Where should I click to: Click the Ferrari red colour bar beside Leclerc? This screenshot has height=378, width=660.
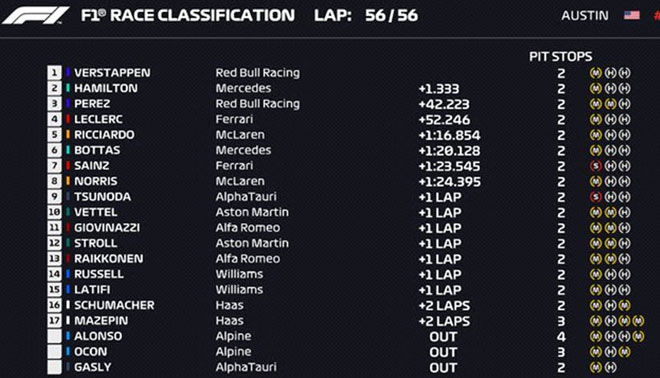(68, 119)
